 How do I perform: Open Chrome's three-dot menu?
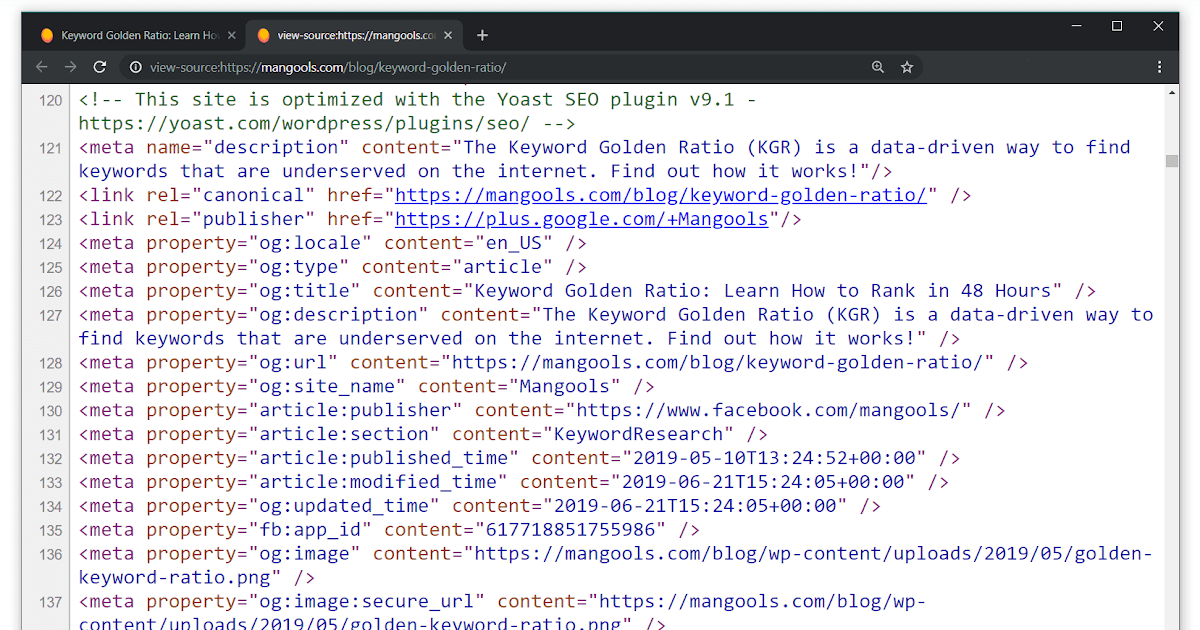tap(1160, 67)
